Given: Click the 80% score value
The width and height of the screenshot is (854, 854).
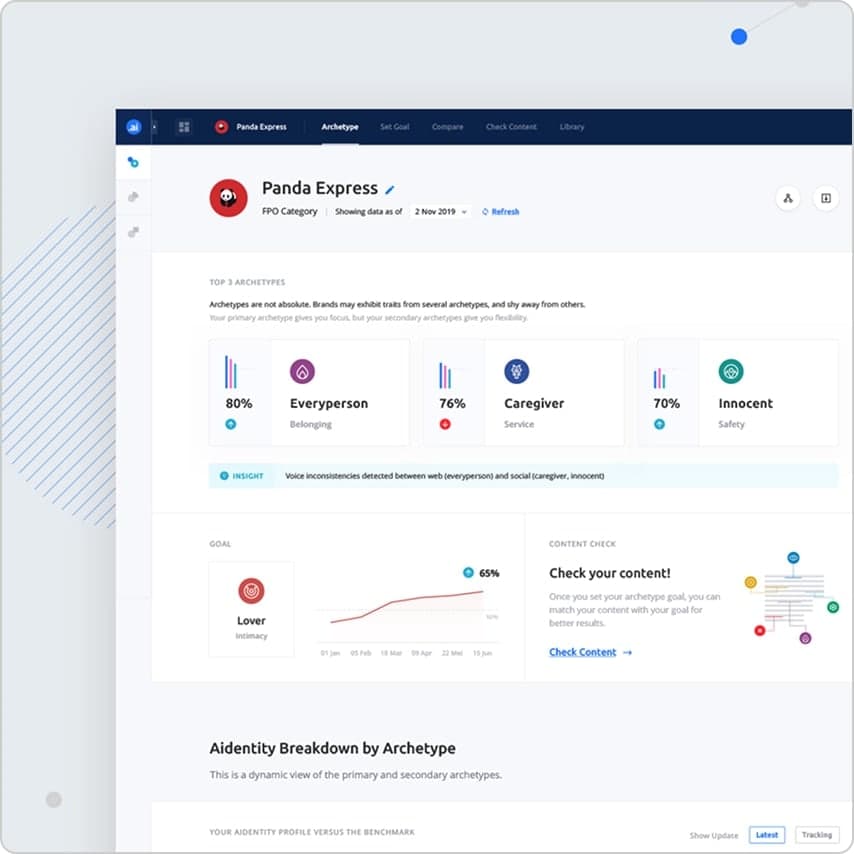Looking at the screenshot, I should click(239, 404).
